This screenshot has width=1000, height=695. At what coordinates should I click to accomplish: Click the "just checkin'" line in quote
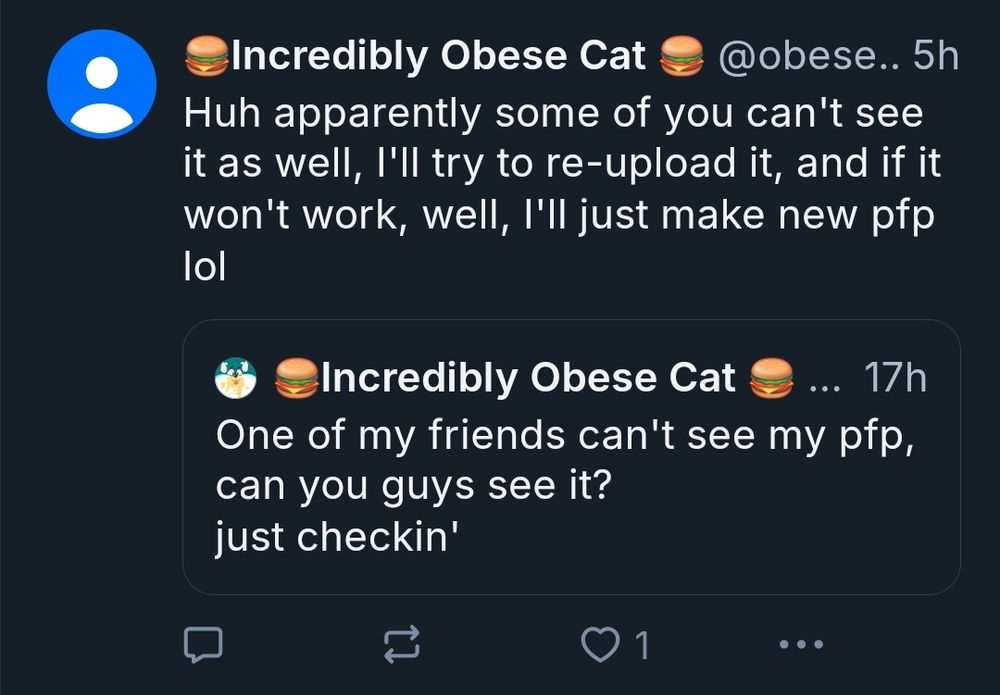point(337,538)
